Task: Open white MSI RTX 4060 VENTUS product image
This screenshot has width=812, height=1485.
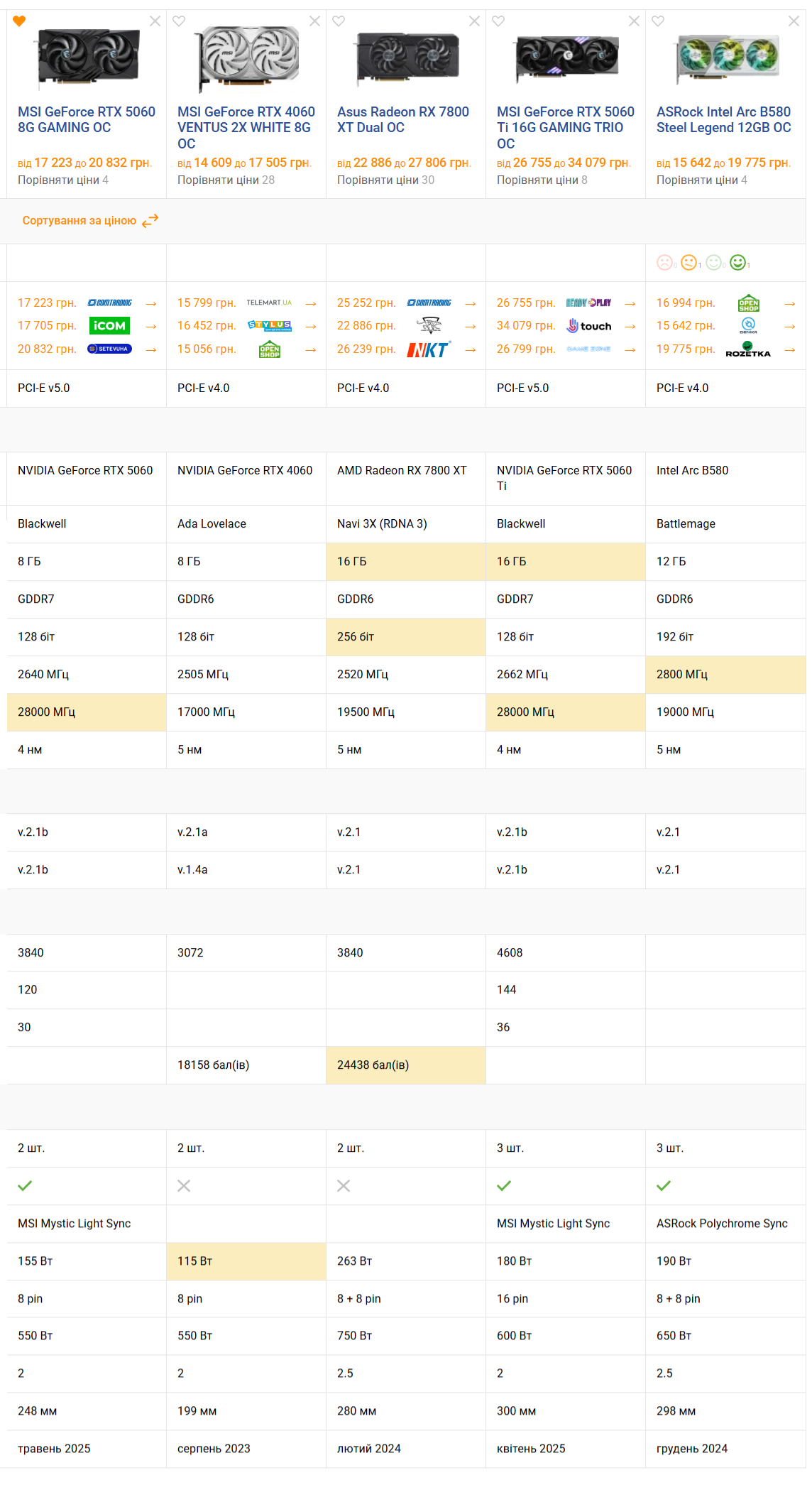Action: 248,58
